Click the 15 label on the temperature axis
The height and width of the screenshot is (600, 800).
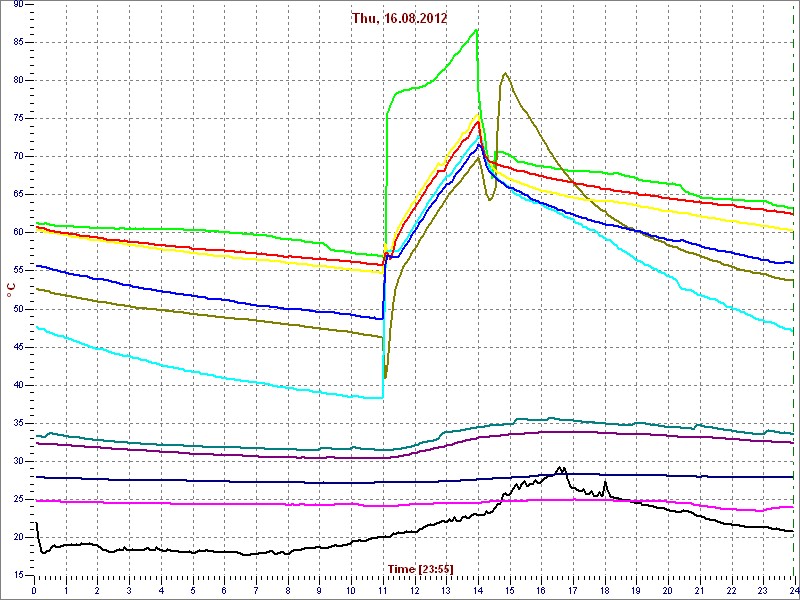click(19, 575)
